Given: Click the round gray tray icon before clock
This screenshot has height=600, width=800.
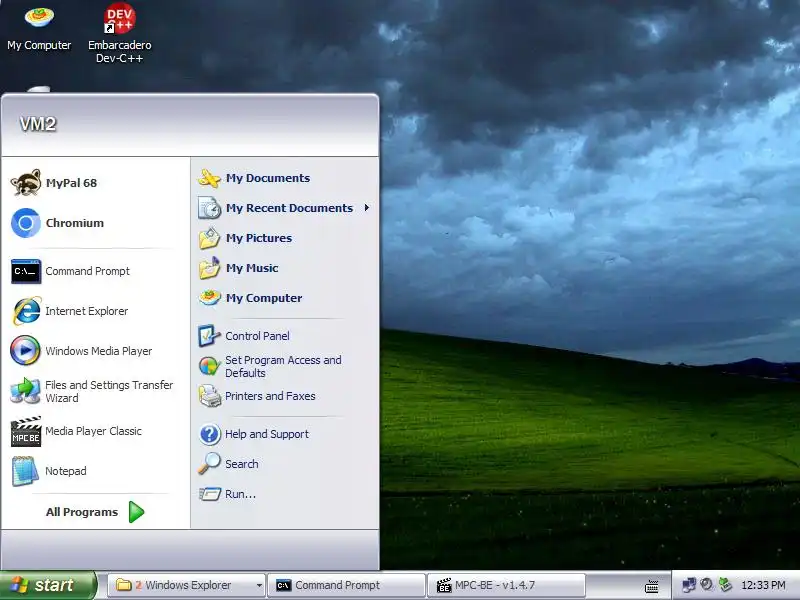Looking at the screenshot, I should 707,585.
